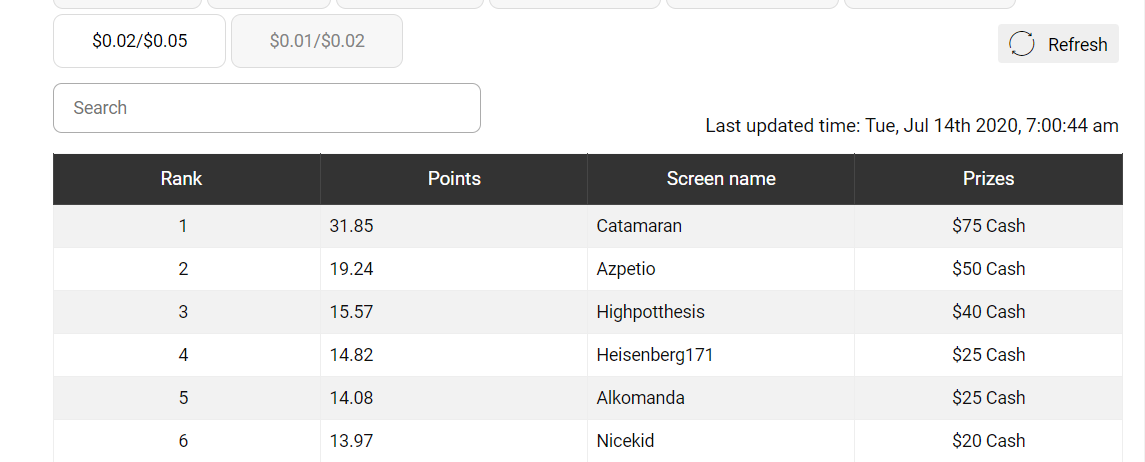Click the Points column header
1145x462 pixels.
pyautogui.click(x=454, y=179)
